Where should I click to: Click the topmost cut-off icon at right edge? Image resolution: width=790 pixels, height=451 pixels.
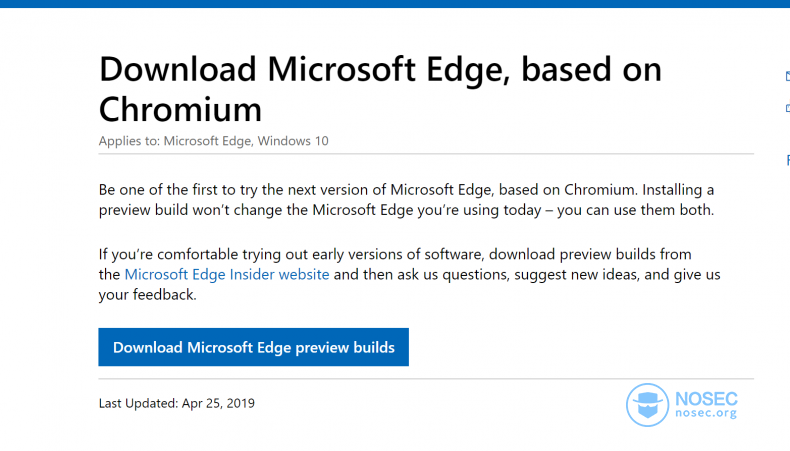pyautogui.click(x=787, y=76)
